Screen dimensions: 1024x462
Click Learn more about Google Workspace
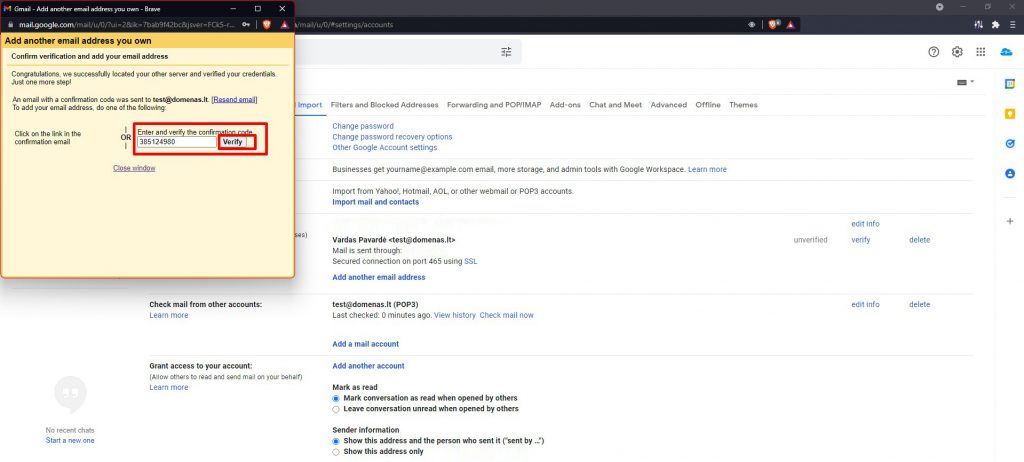[707, 169]
